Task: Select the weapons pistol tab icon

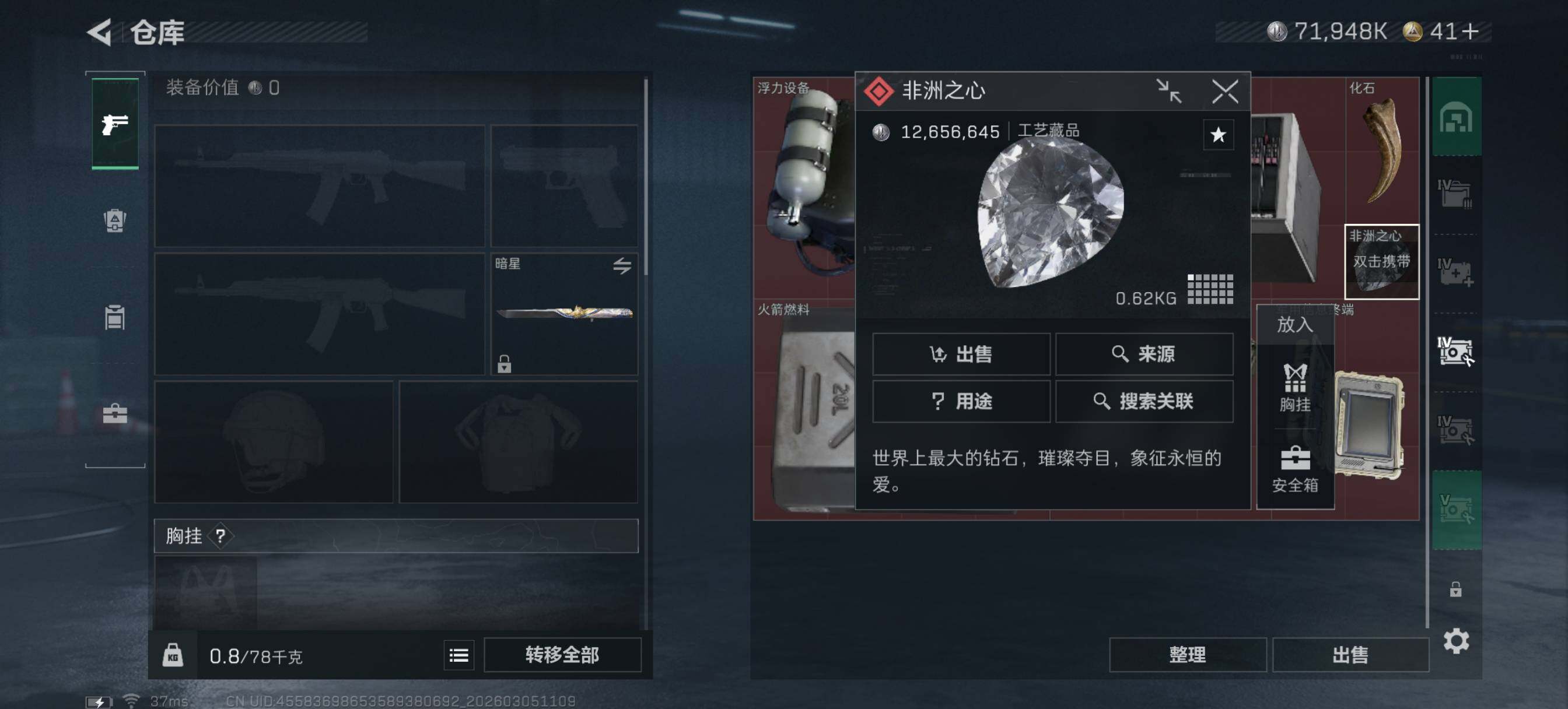Action: tap(115, 124)
